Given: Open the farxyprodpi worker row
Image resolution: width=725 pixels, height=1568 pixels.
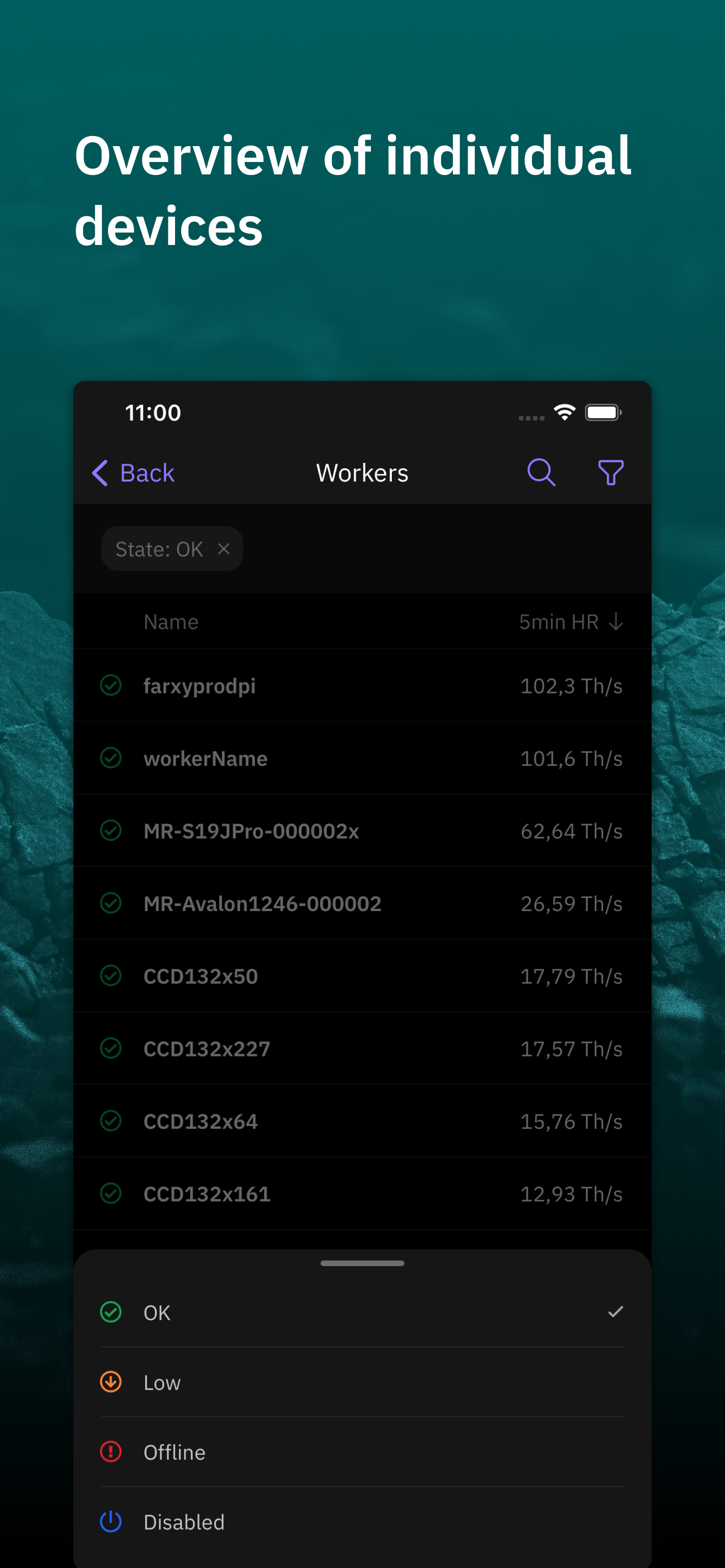Looking at the screenshot, I should coord(362,686).
